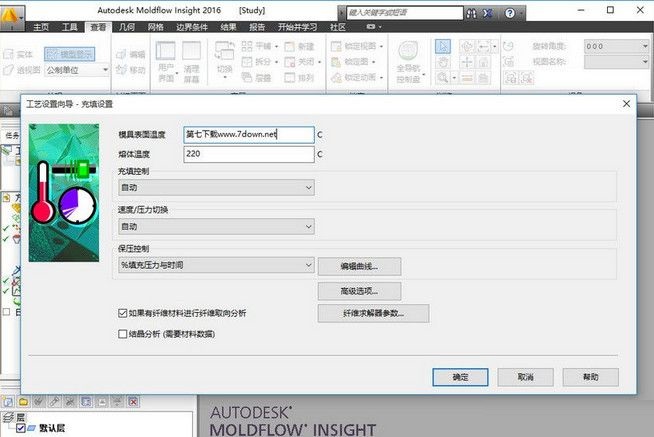Switch to the 社区 ribbon tab
Viewport: 654px width, 437px height.
(338, 27)
